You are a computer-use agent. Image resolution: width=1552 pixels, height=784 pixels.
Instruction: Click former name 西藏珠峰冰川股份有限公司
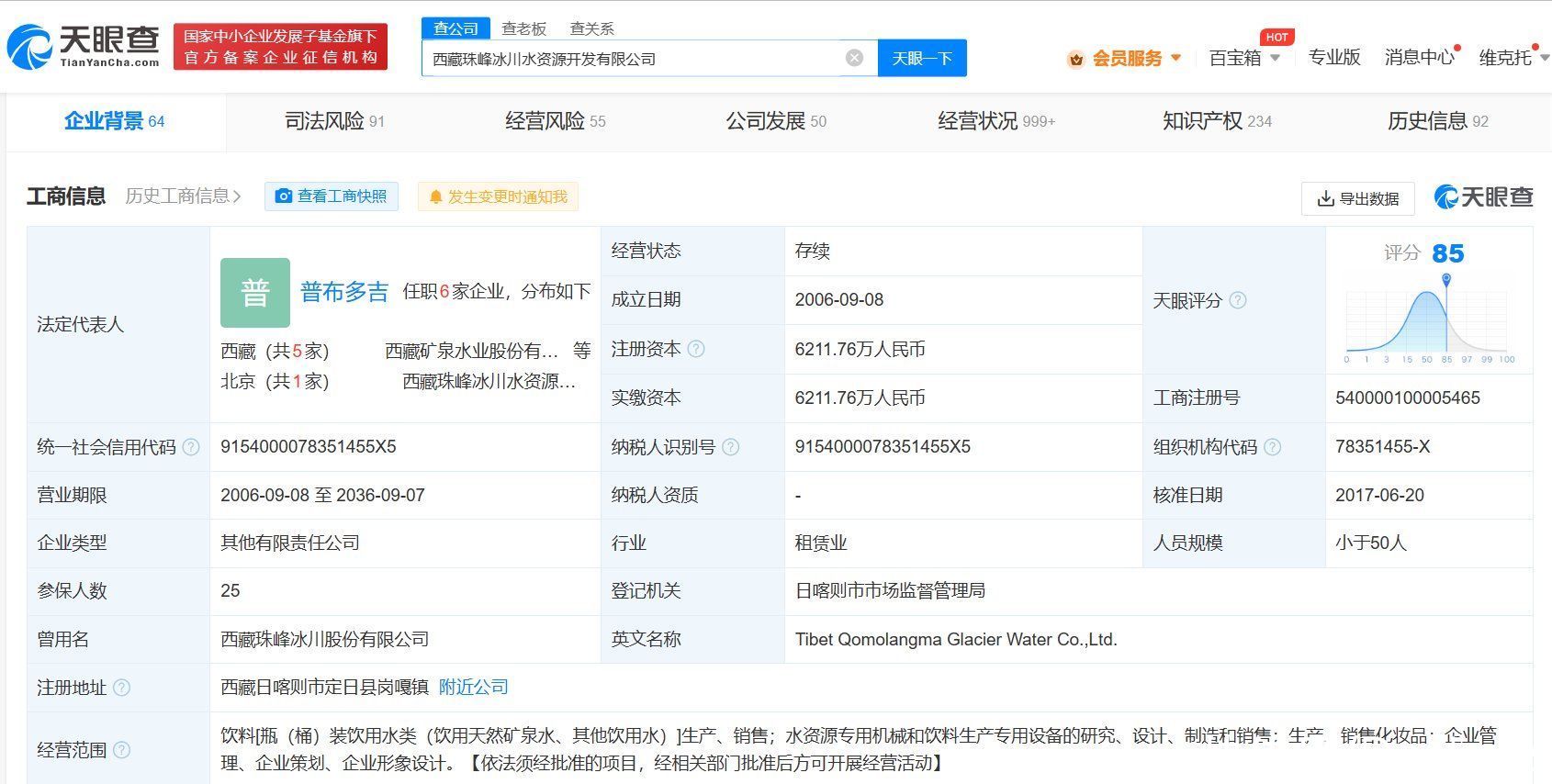tap(325, 639)
